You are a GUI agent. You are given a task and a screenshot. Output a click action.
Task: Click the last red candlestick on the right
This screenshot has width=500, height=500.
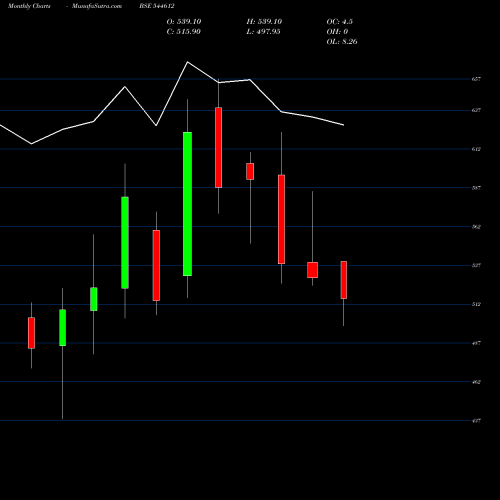coord(344,280)
